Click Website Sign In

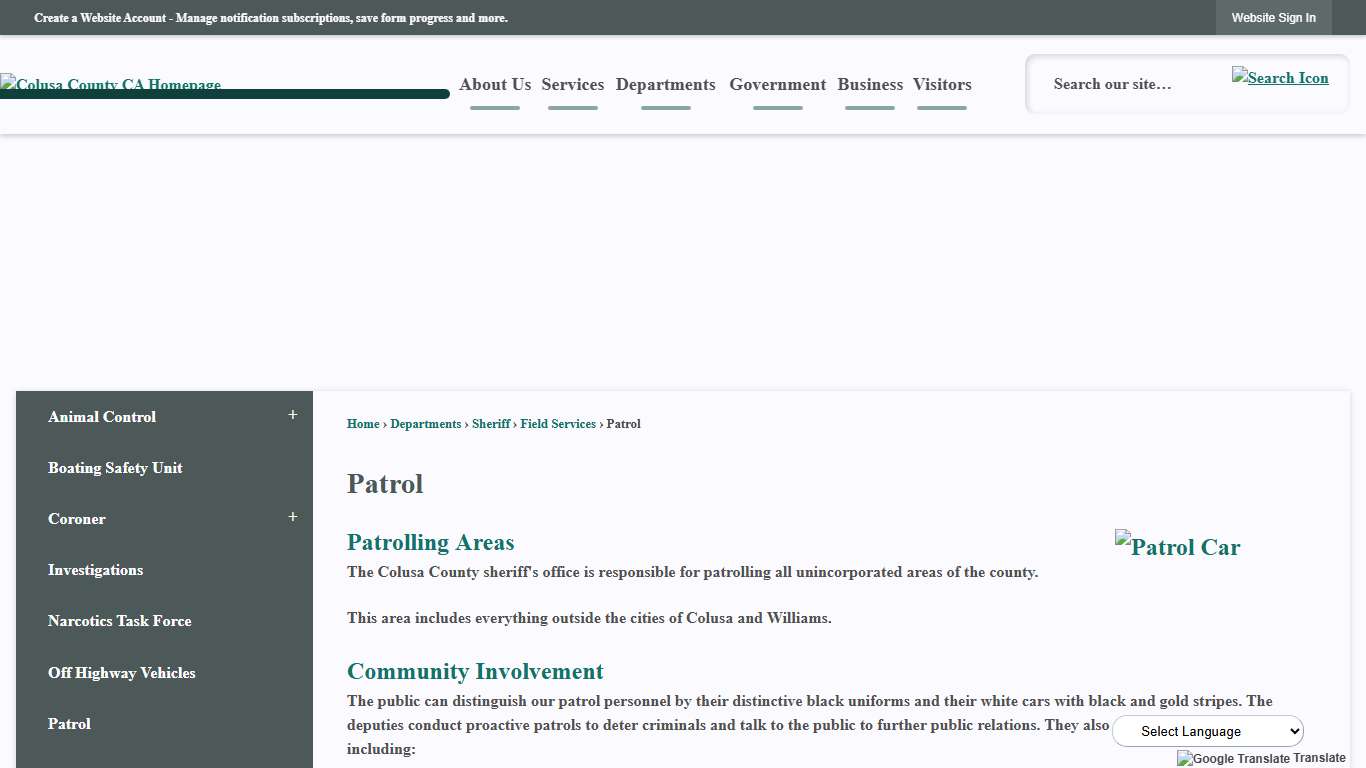click(1273, 17)
